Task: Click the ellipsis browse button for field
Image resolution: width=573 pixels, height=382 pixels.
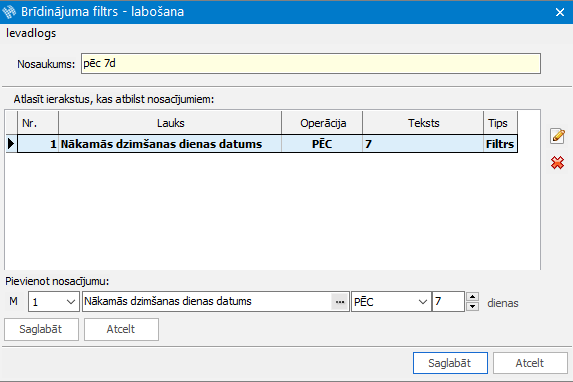Action: pyautogui.click(x=340, y=302)
